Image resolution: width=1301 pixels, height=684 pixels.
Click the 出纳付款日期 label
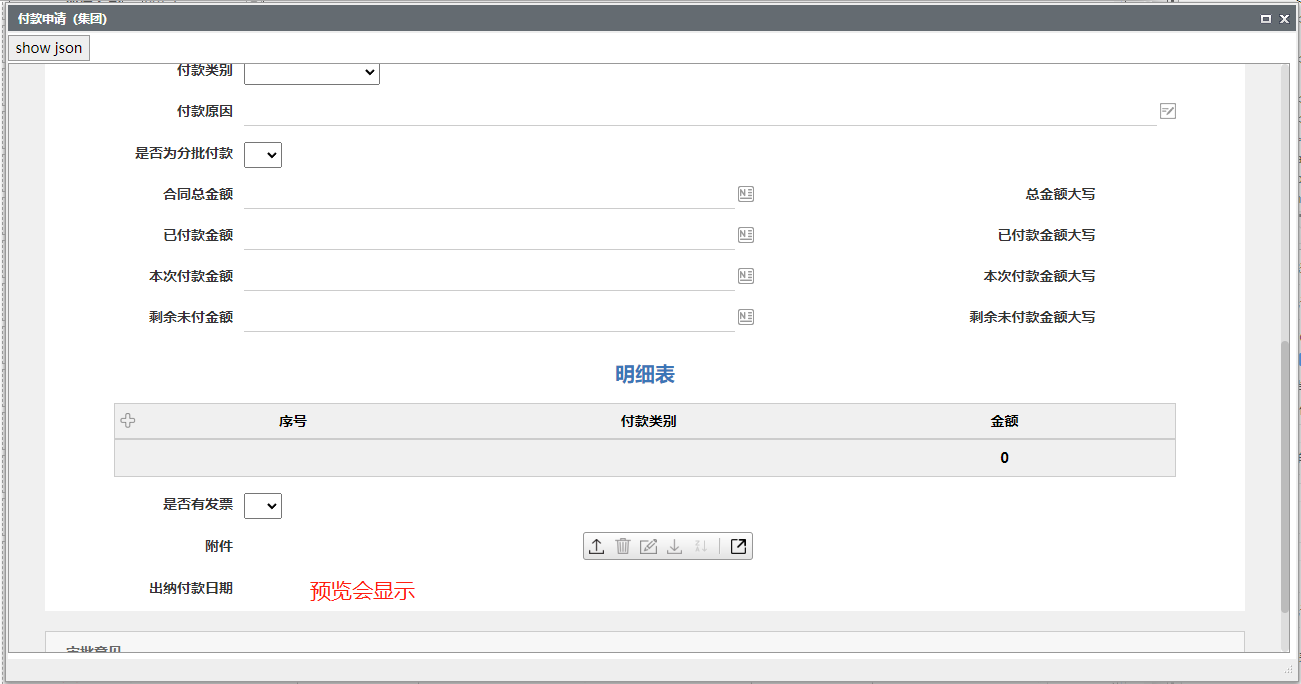click(191, 588)
